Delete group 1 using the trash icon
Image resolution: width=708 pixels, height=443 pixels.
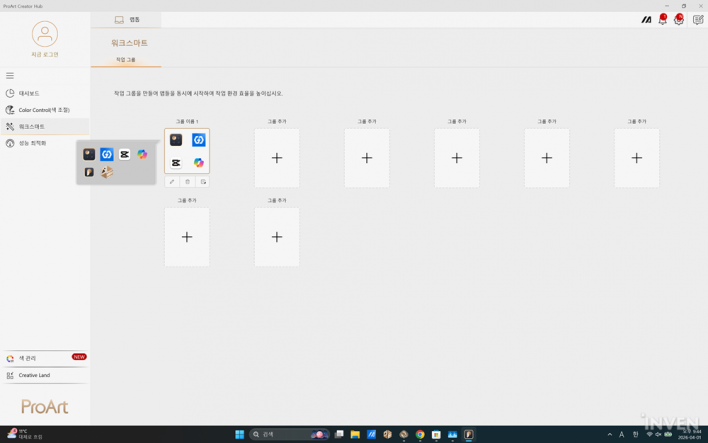coord(187,182)
